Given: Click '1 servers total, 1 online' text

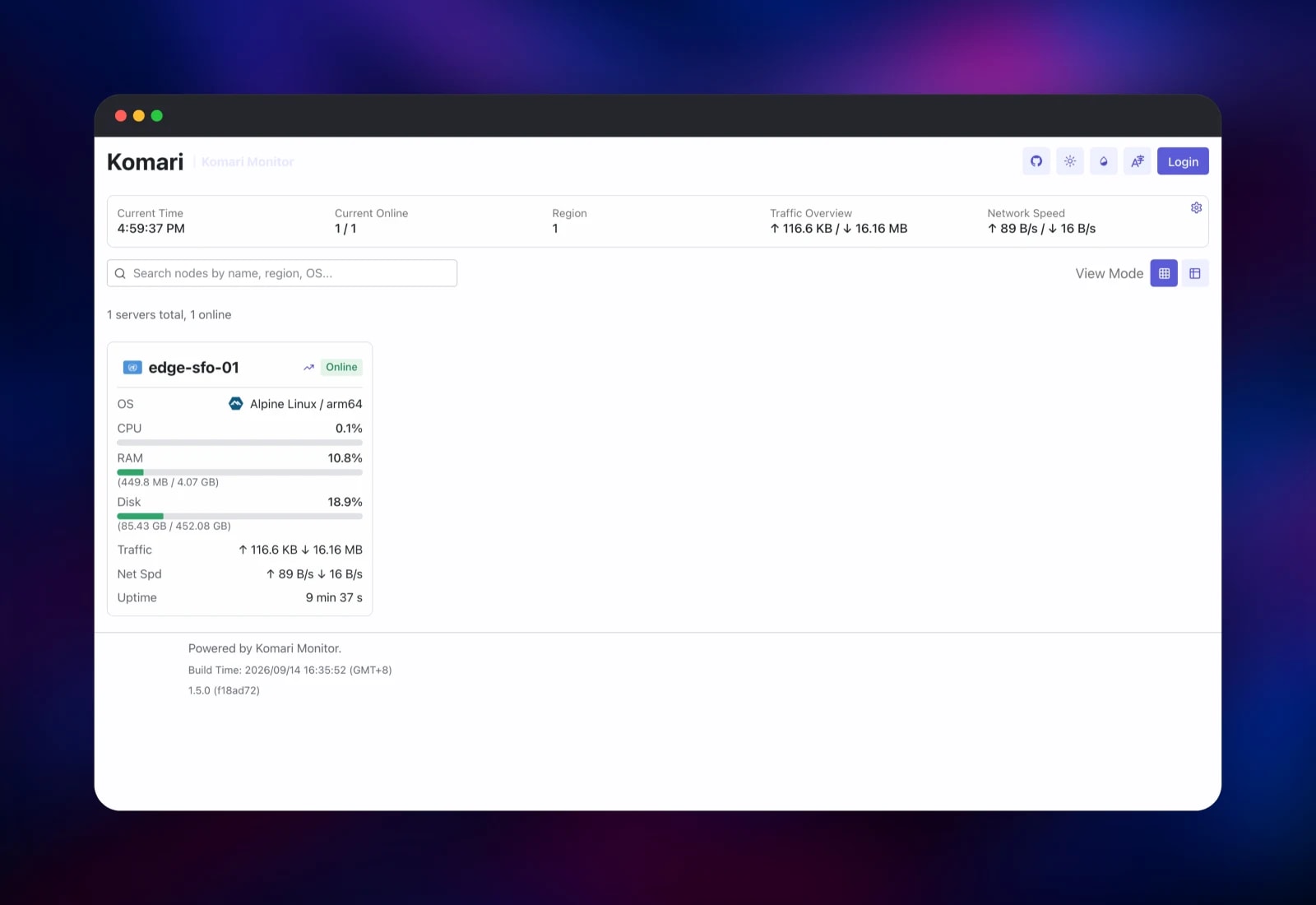Looking at the screenshot, I should [169, 314].
